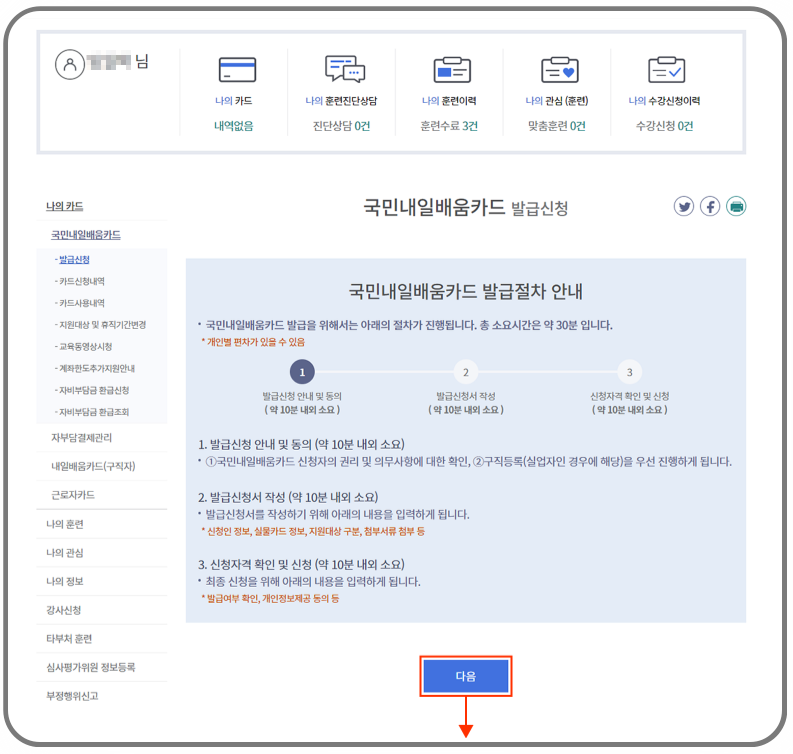793x754 pixels.
Task: Select step 3 circle 신청자격 확인 및 신청
Action: [x=630, y=372]
